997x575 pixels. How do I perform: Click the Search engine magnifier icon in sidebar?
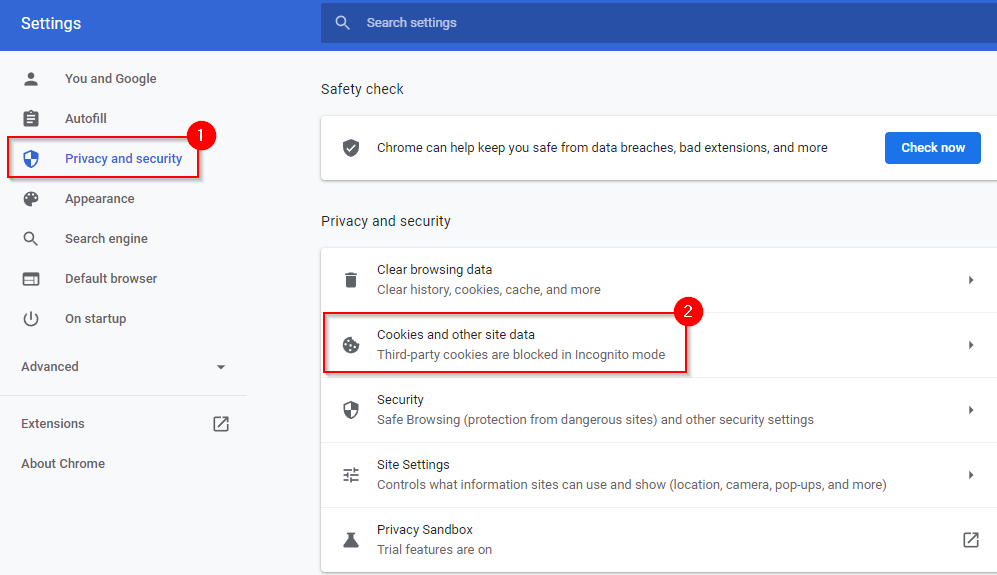click(x=31, y=239)
